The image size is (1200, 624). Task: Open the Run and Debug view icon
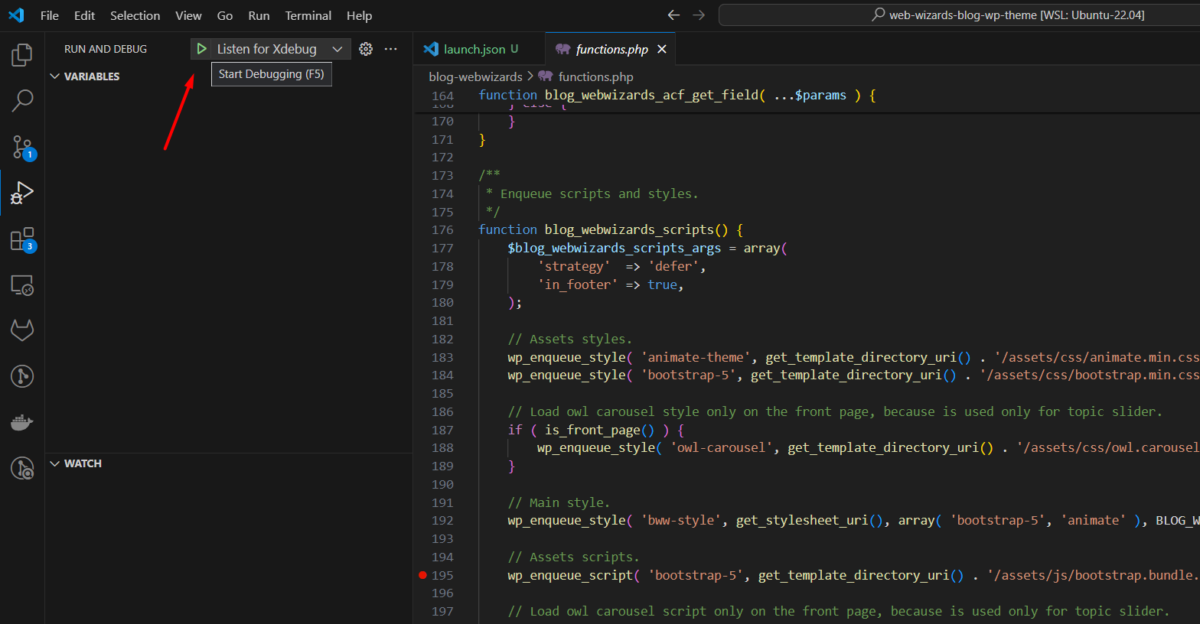point(22,193)
